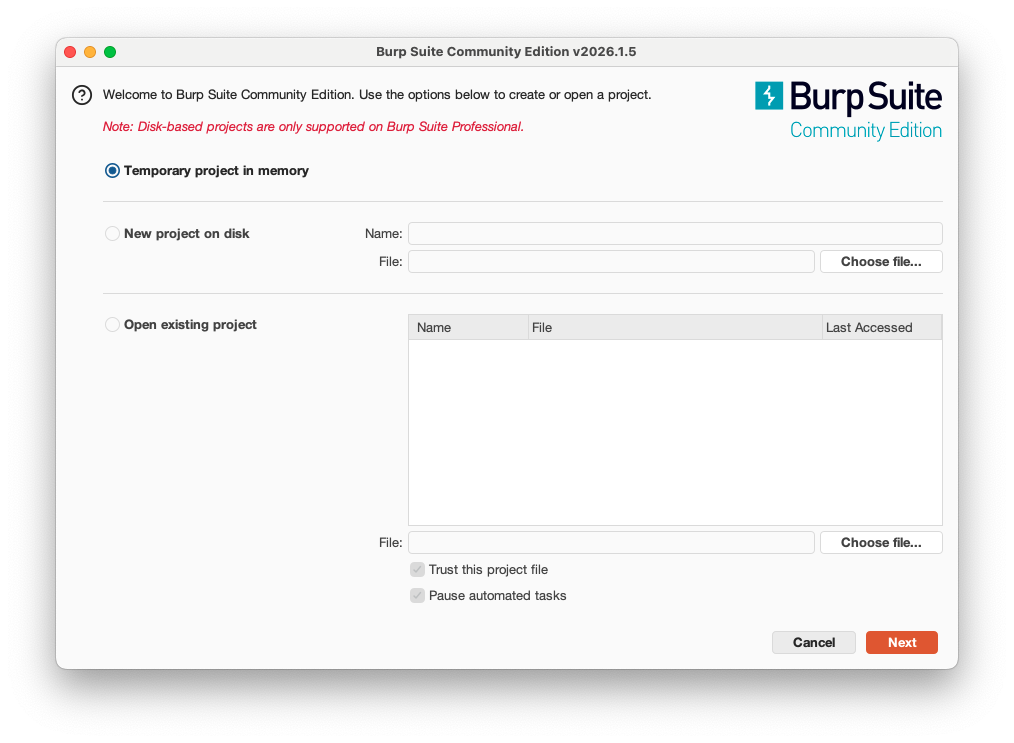Maximize the window using the green button
The width and height of the screenshot is (1014, 743).
(110, 52)
